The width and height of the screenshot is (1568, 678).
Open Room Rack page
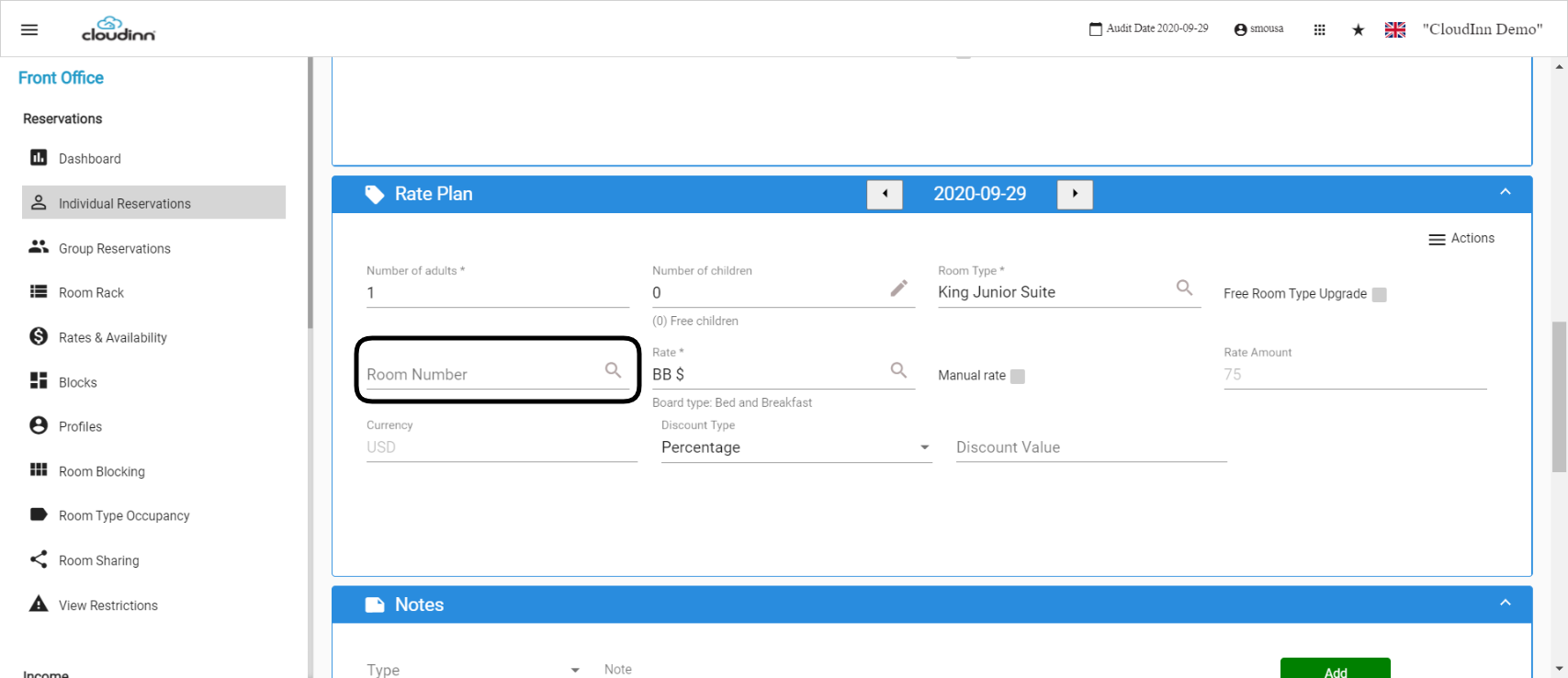pos(153,292)
